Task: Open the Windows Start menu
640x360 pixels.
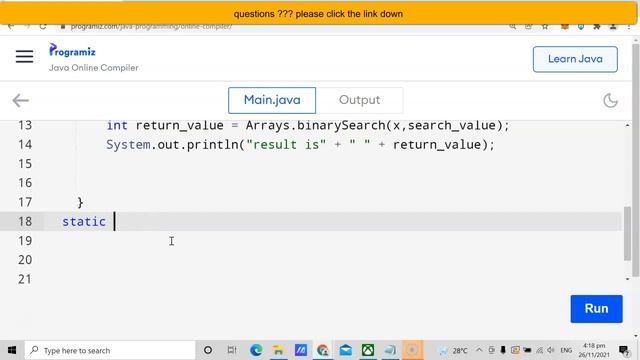Action: tap(12, 350)
